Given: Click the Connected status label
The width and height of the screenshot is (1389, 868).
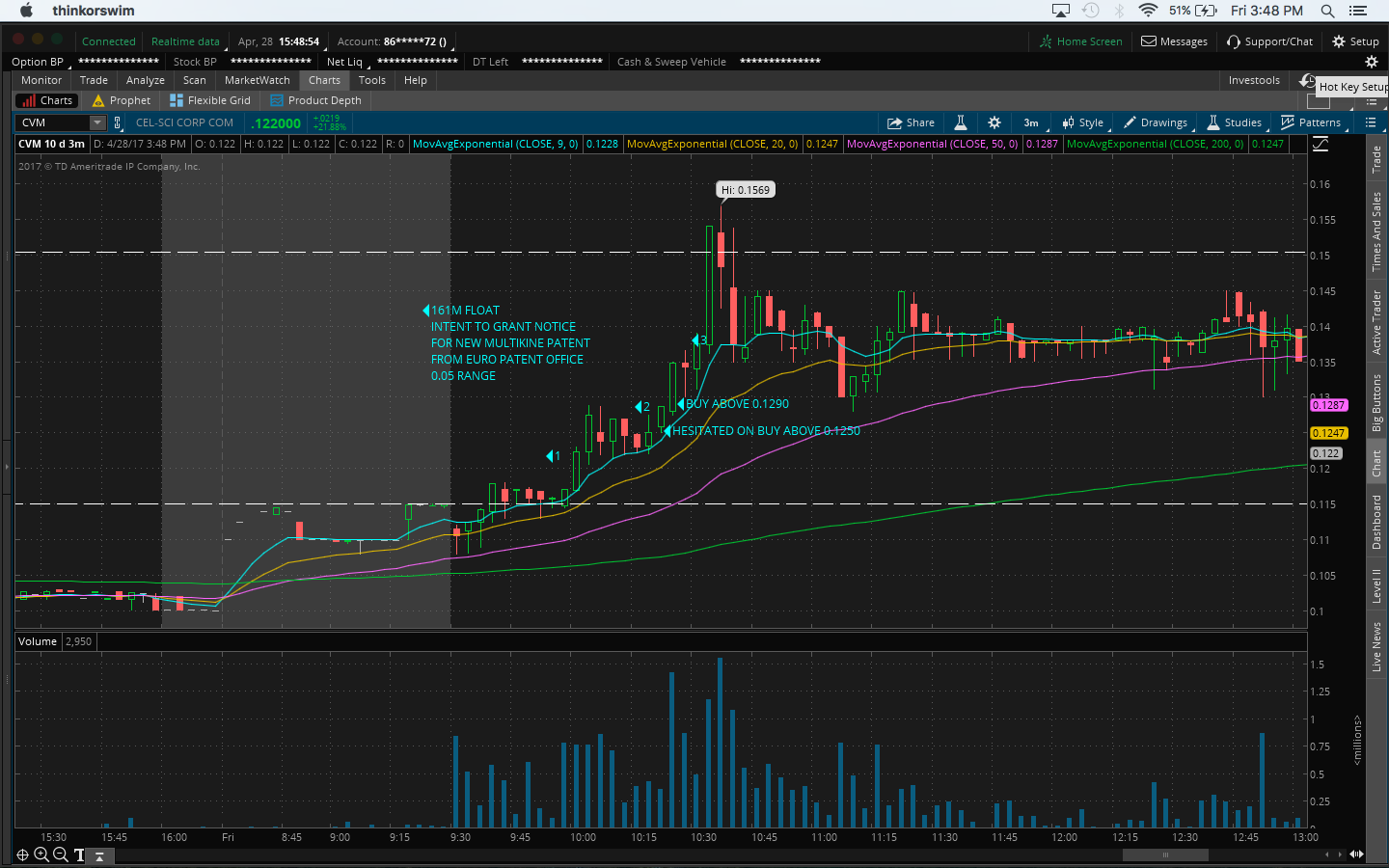Looking at the screenshot, I should pyautogui.click(x=109, y=41).
